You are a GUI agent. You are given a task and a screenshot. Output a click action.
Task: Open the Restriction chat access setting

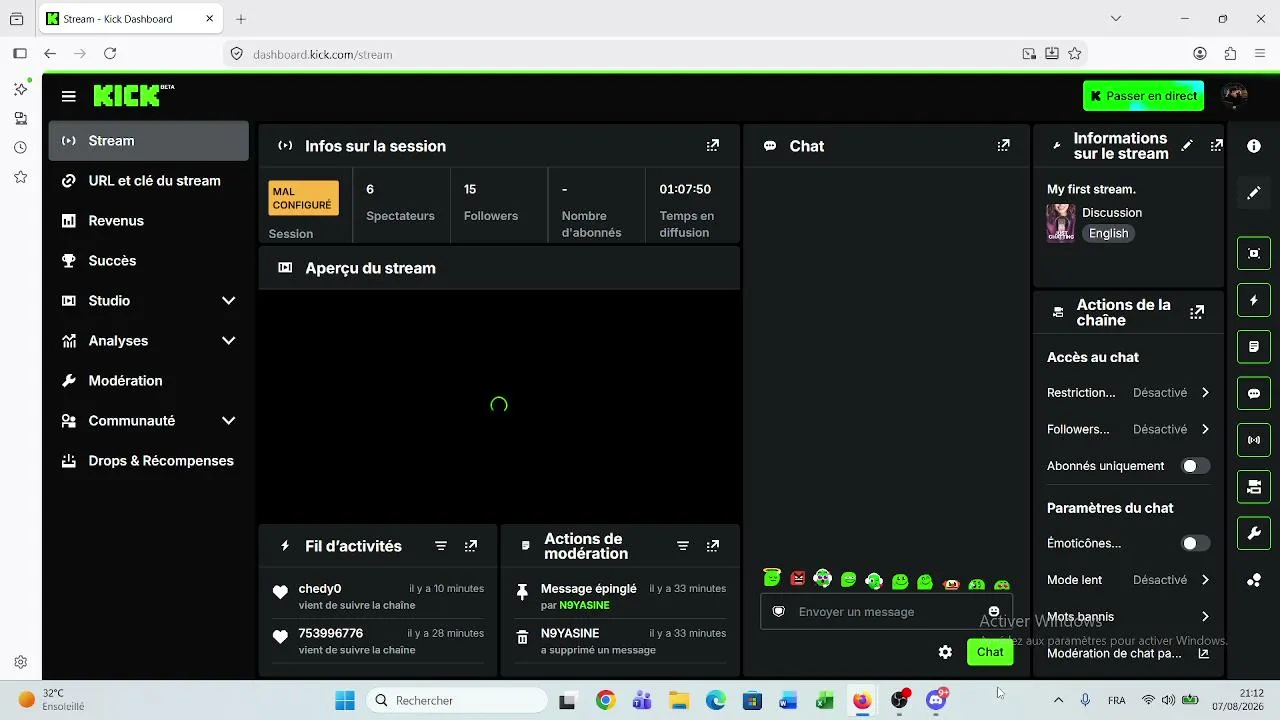(x=1129, y=393)
